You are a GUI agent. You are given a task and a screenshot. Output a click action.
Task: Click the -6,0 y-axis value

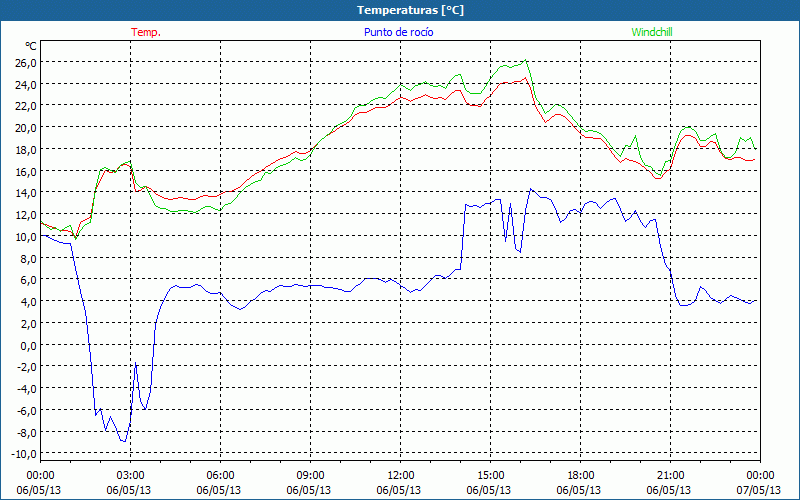pos(28,411)
